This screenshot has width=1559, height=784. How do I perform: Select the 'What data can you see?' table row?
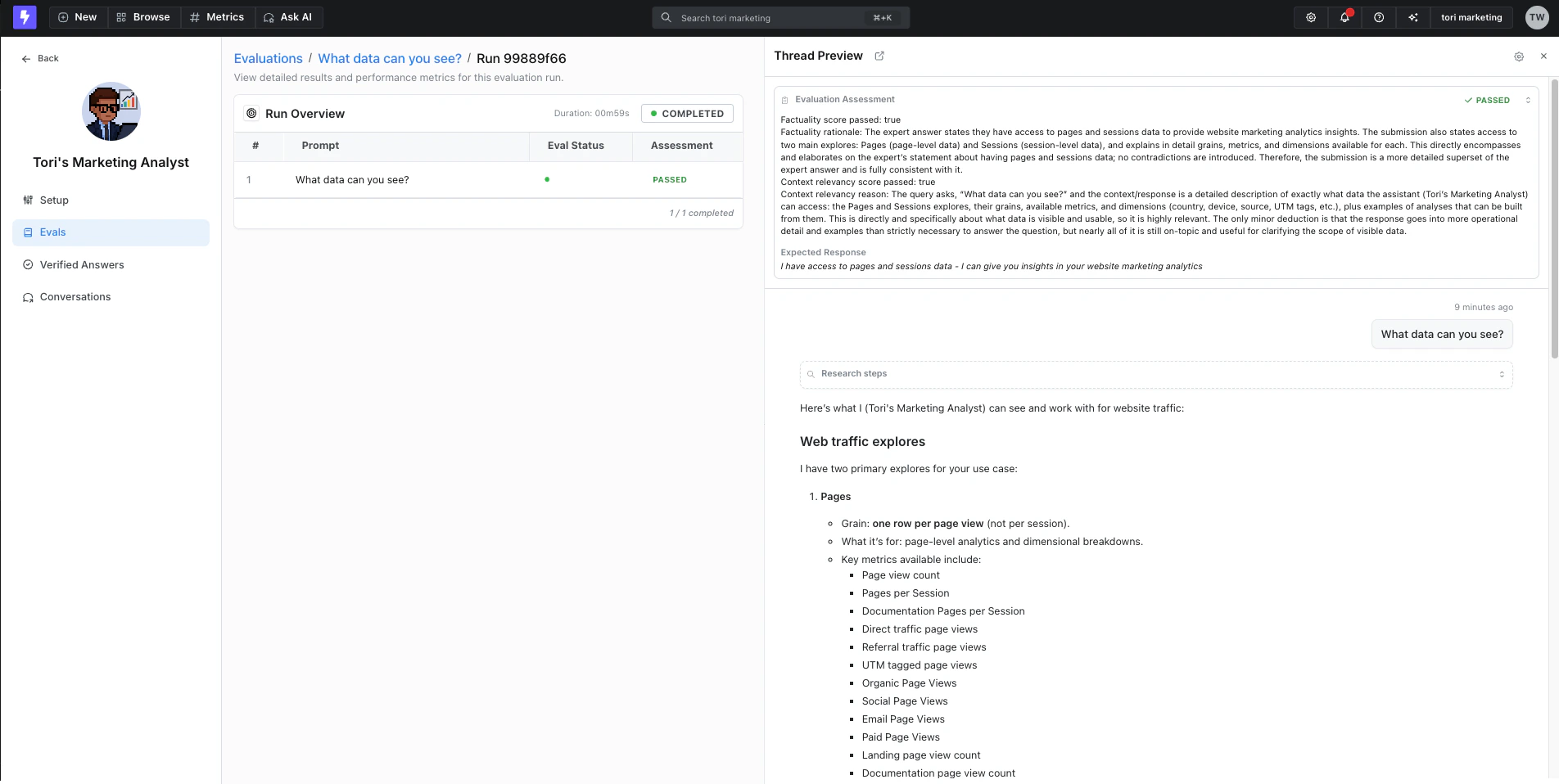[x=488, y=180]
